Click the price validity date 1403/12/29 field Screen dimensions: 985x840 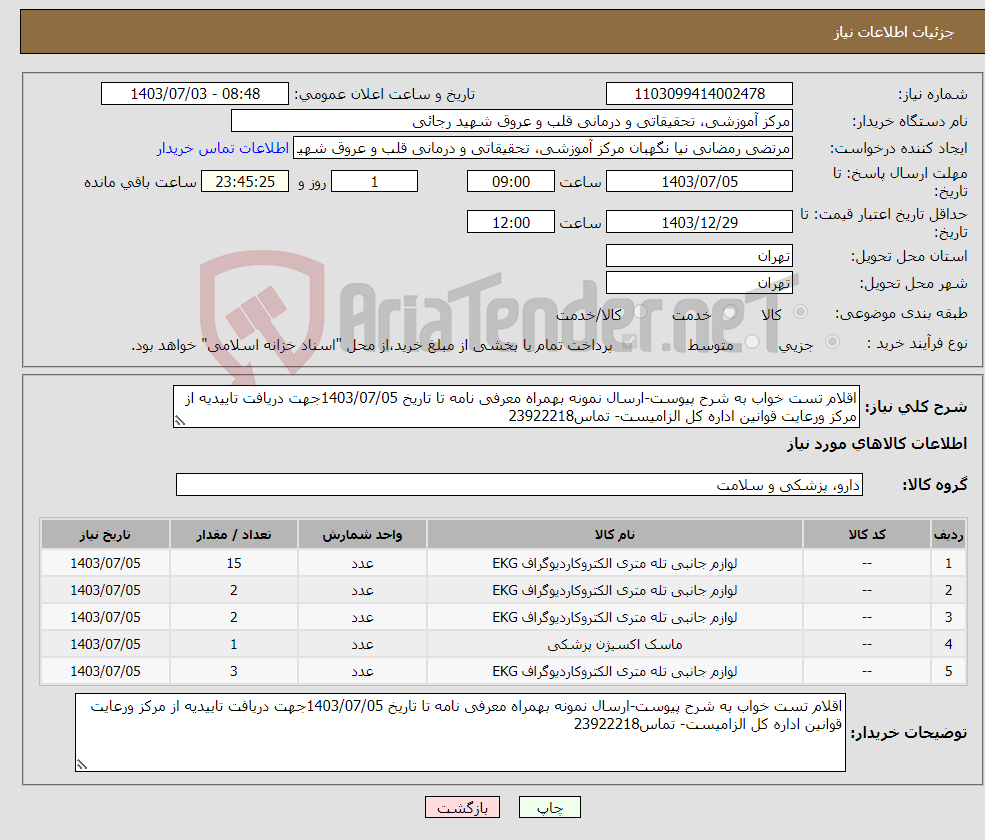point(699,222)
